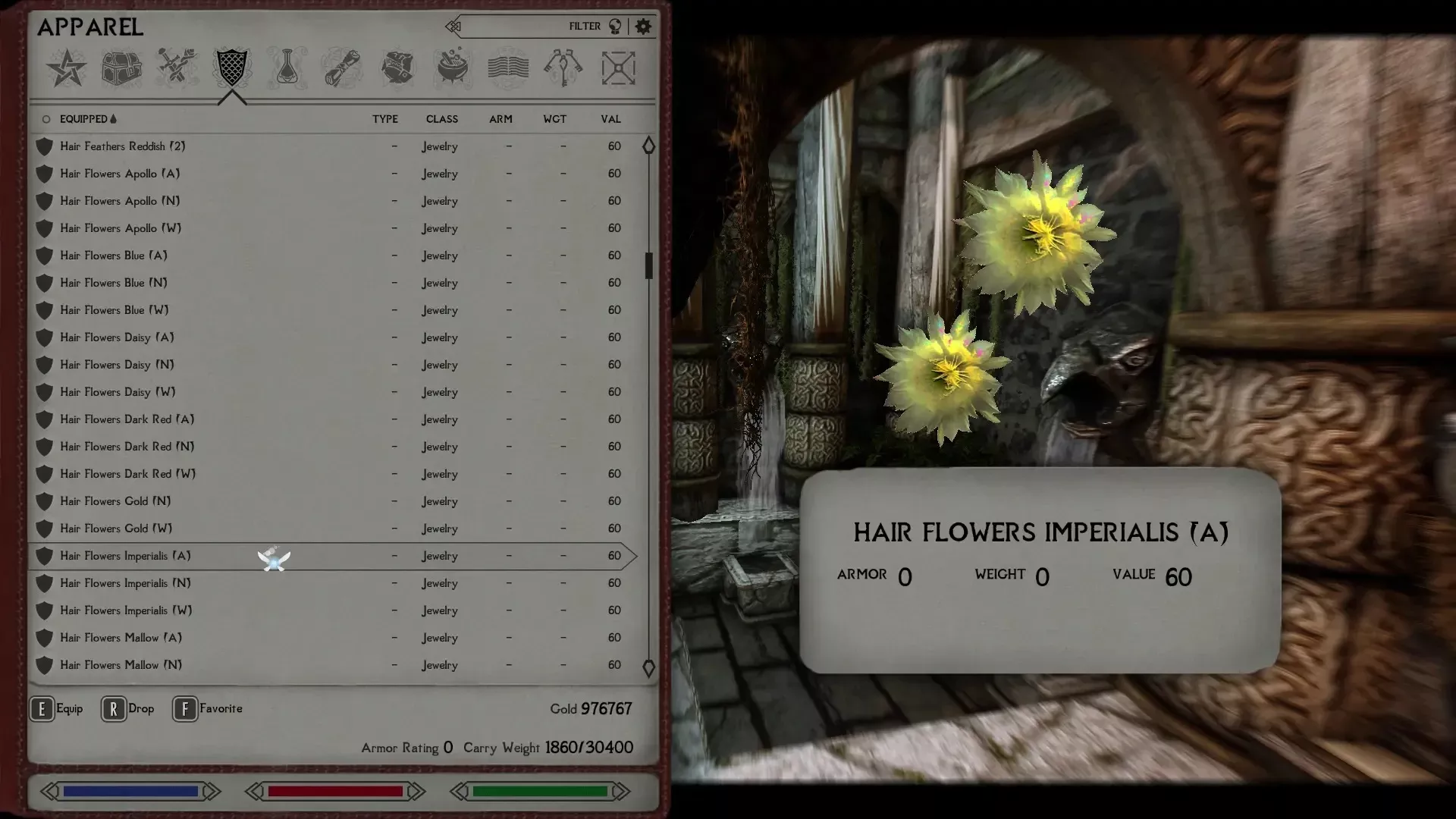The width and height of the screenshot is (1456, 819).
Task: Click the Equip label
Action: [70, 709]
